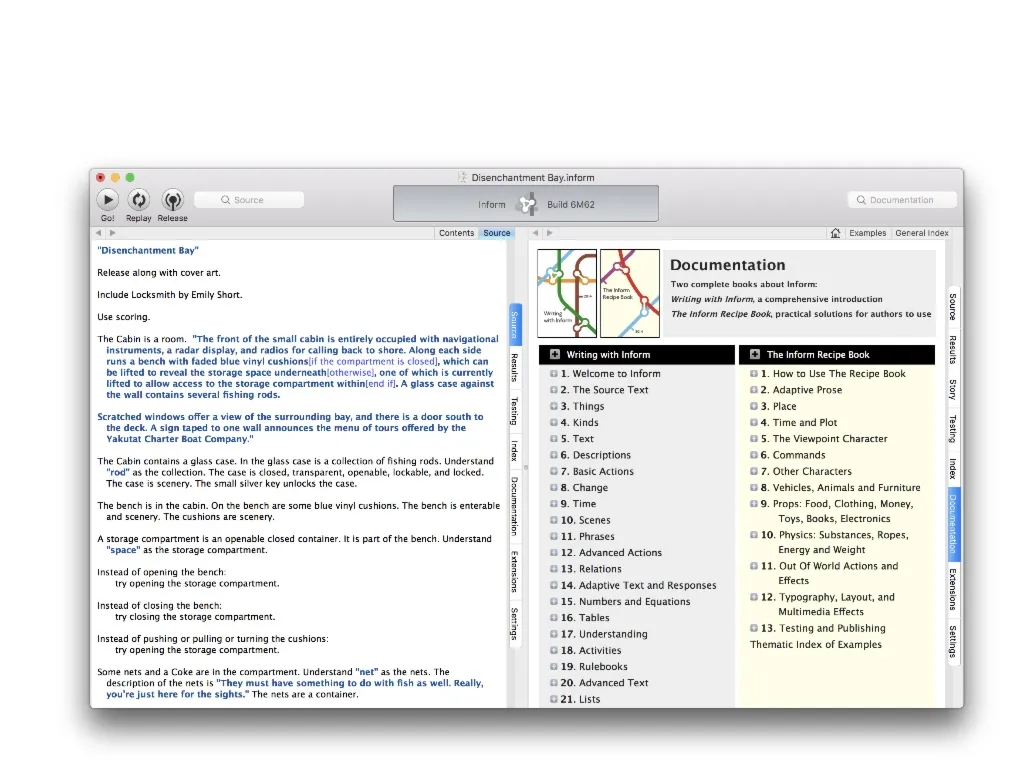
Task: Open the General Index tab
Action: pos(921,233)
